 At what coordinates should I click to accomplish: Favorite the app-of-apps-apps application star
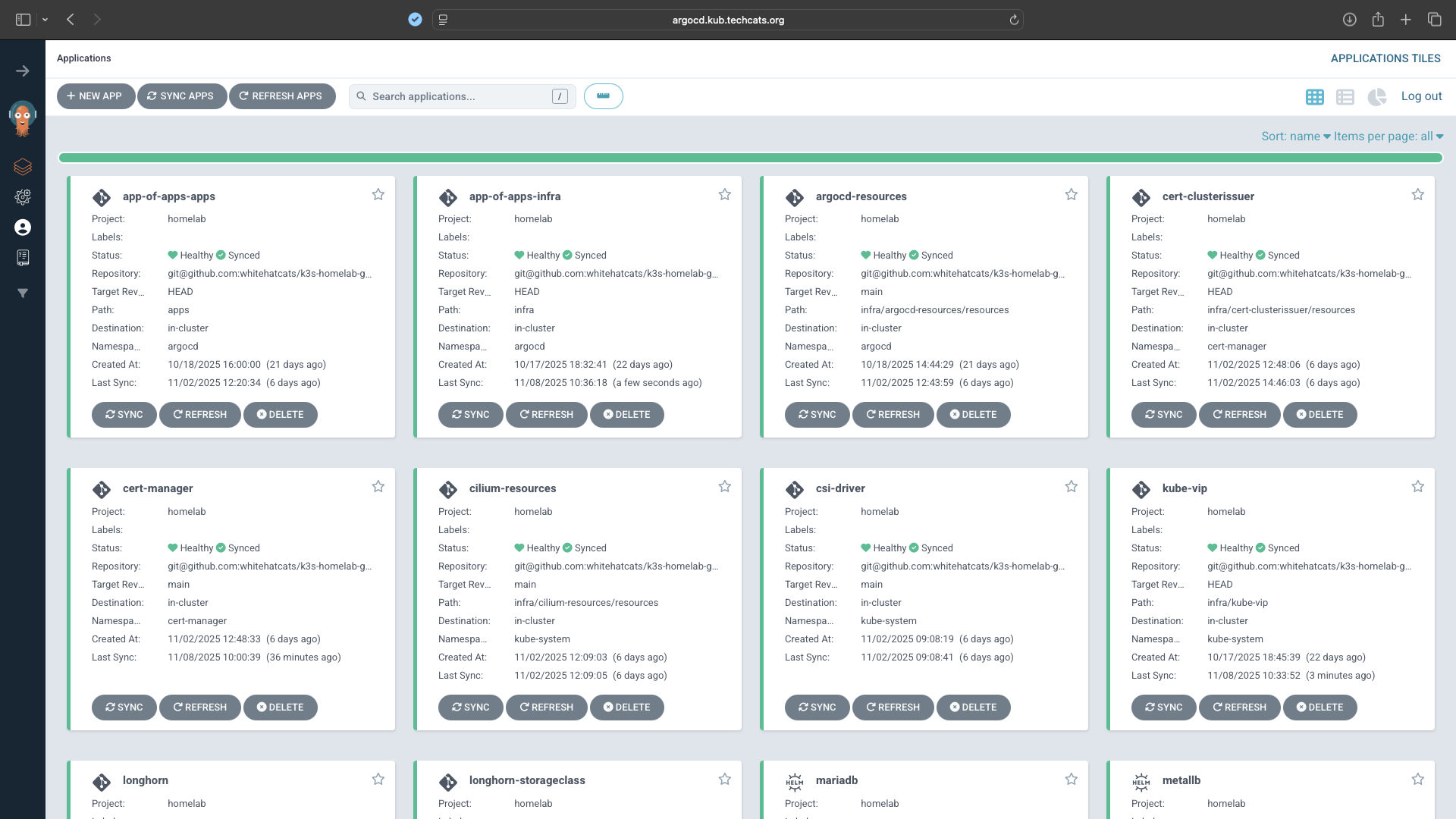pos(378,194)
